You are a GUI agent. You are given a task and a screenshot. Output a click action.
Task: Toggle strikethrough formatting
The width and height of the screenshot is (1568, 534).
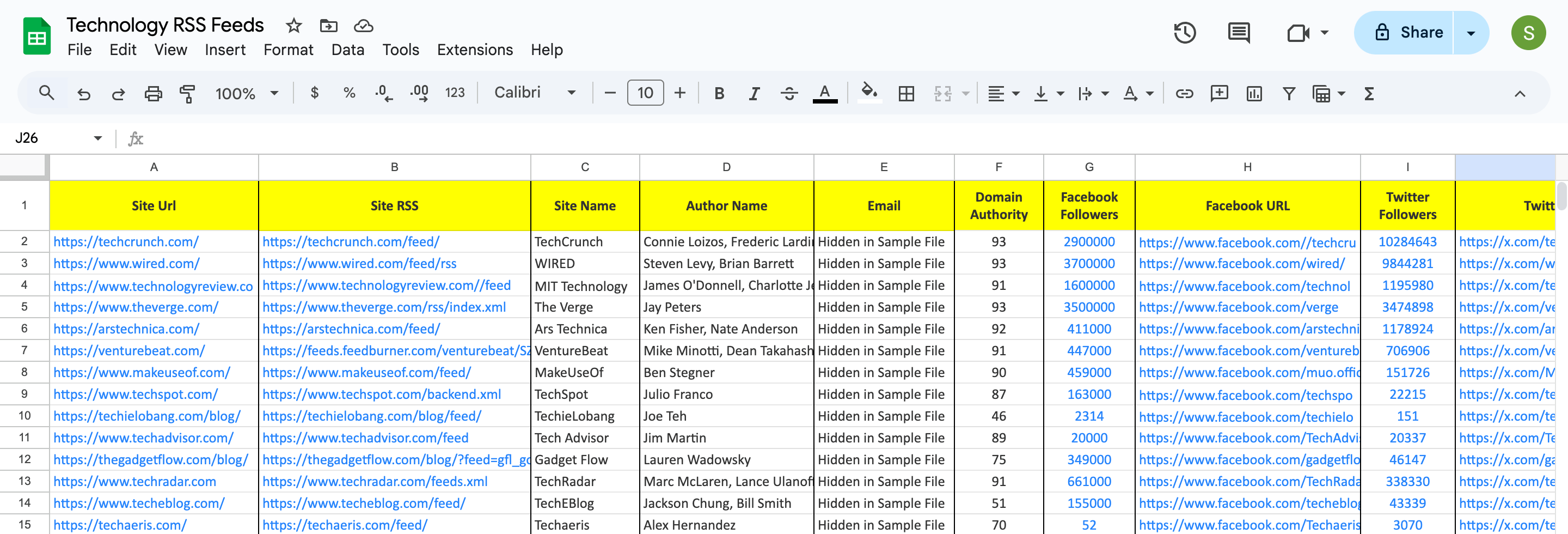pyautogui.click(x=789, y=93)
